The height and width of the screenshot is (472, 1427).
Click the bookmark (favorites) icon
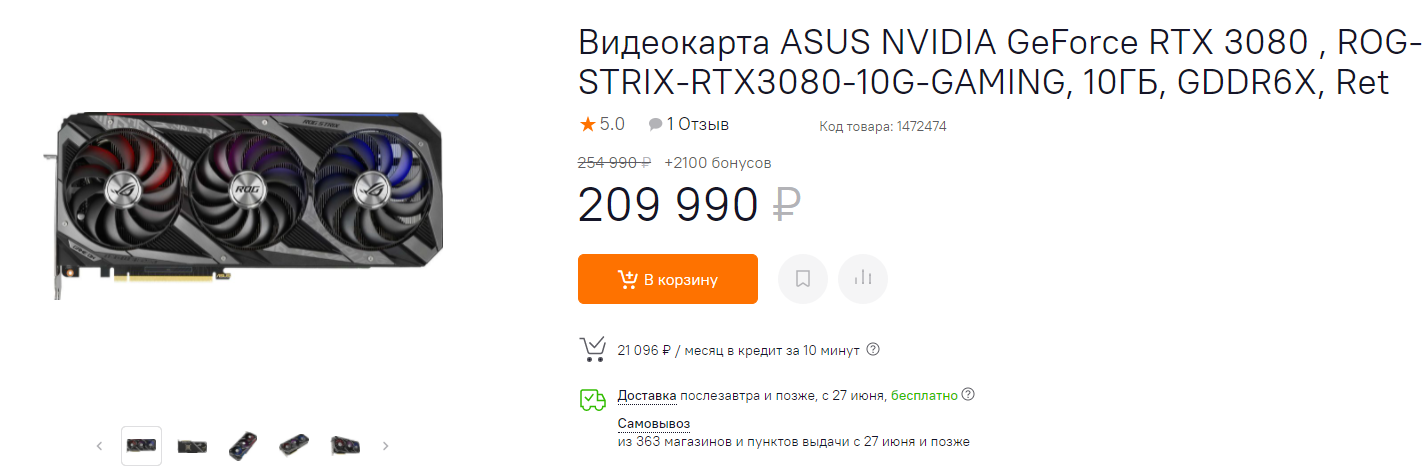802,279
